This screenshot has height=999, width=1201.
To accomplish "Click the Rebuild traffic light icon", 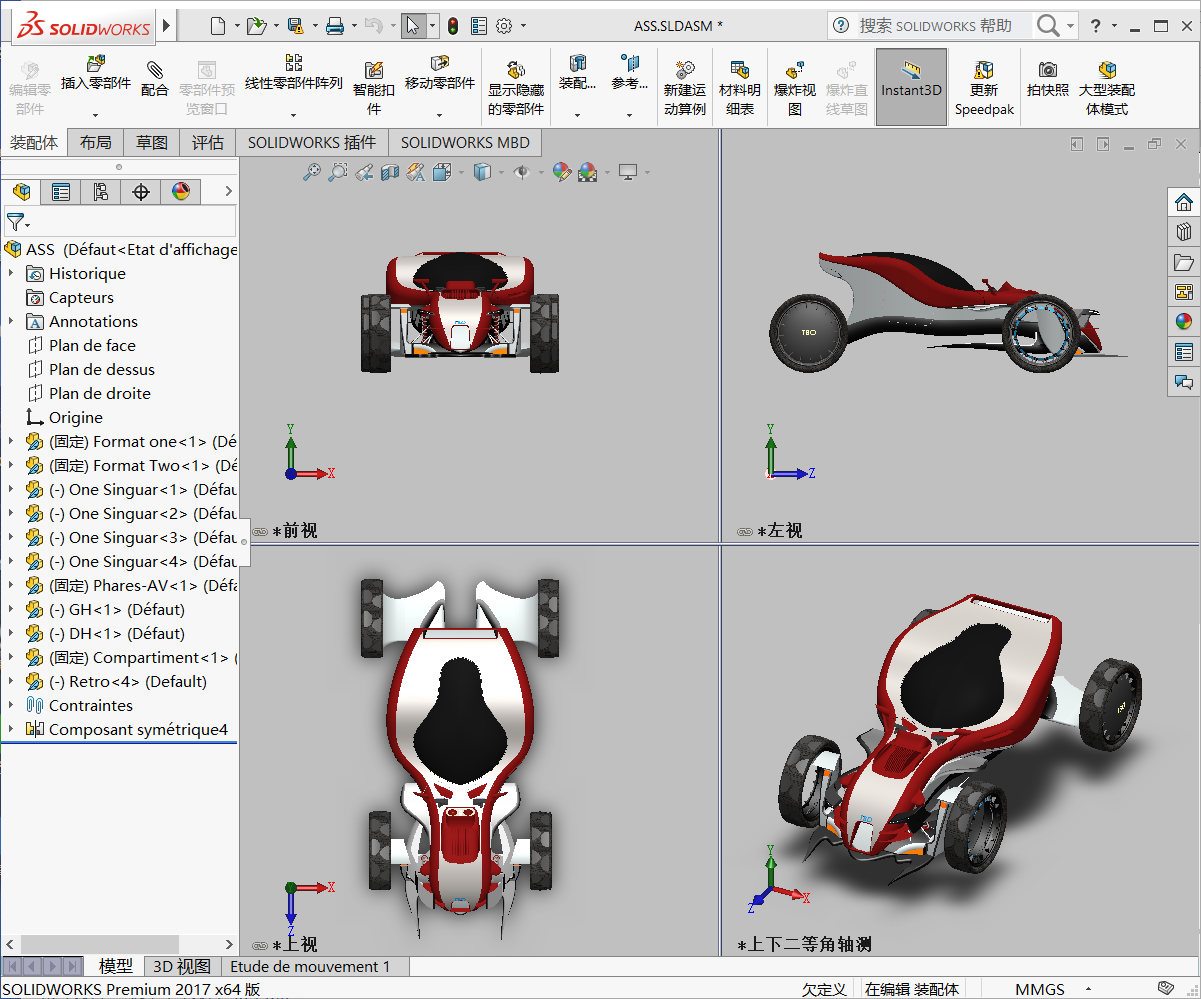I will tap(452, 26).
